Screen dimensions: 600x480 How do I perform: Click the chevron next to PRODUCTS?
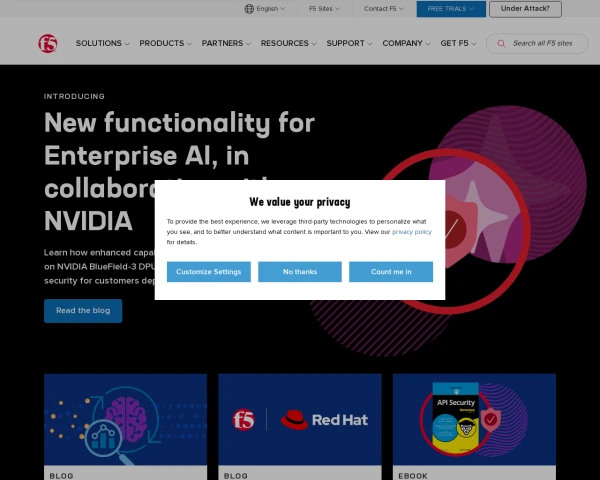[x=189, y=44]
